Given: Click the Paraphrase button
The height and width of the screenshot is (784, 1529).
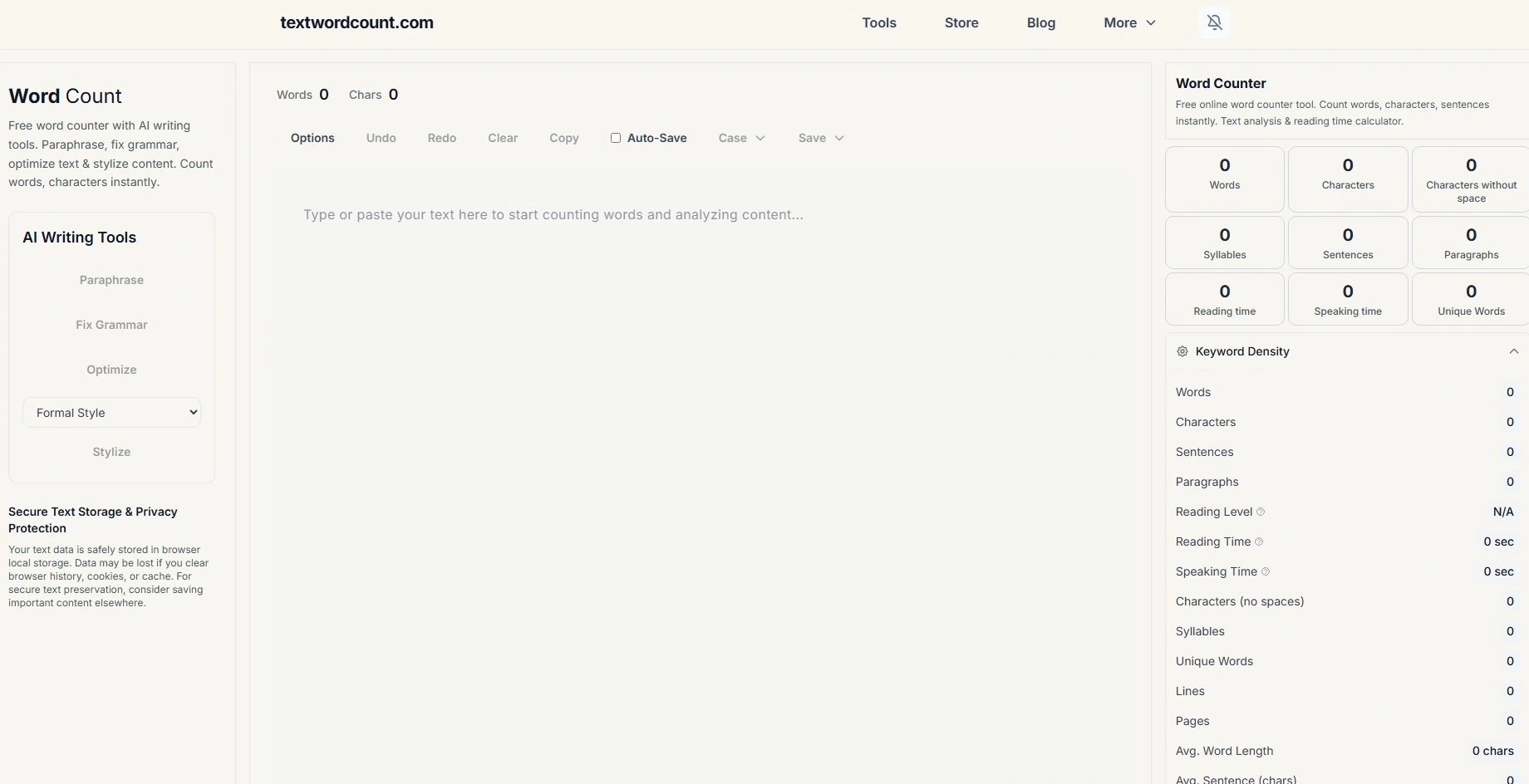Looking at the screenshot, I should (111, 280).
